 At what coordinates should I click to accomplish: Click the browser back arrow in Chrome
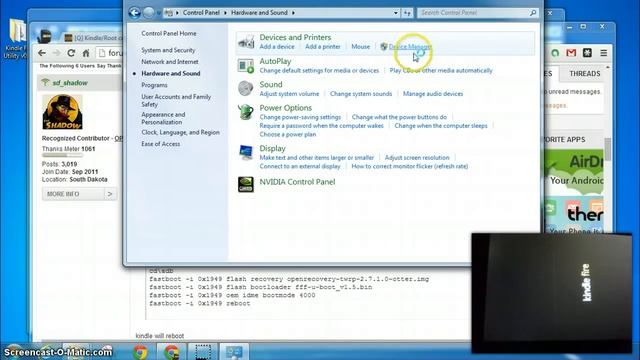tap(42, 53)
